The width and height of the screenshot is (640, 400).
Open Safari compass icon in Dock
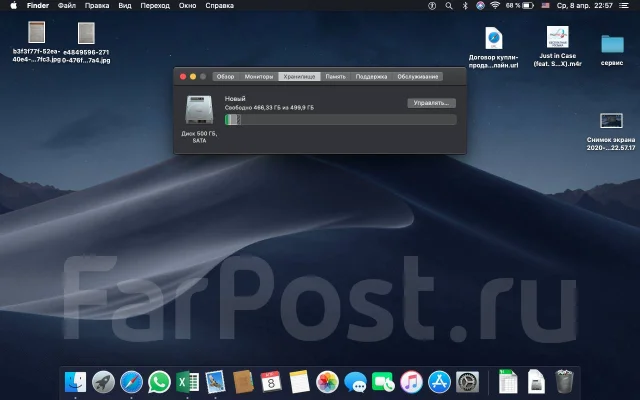131,382
